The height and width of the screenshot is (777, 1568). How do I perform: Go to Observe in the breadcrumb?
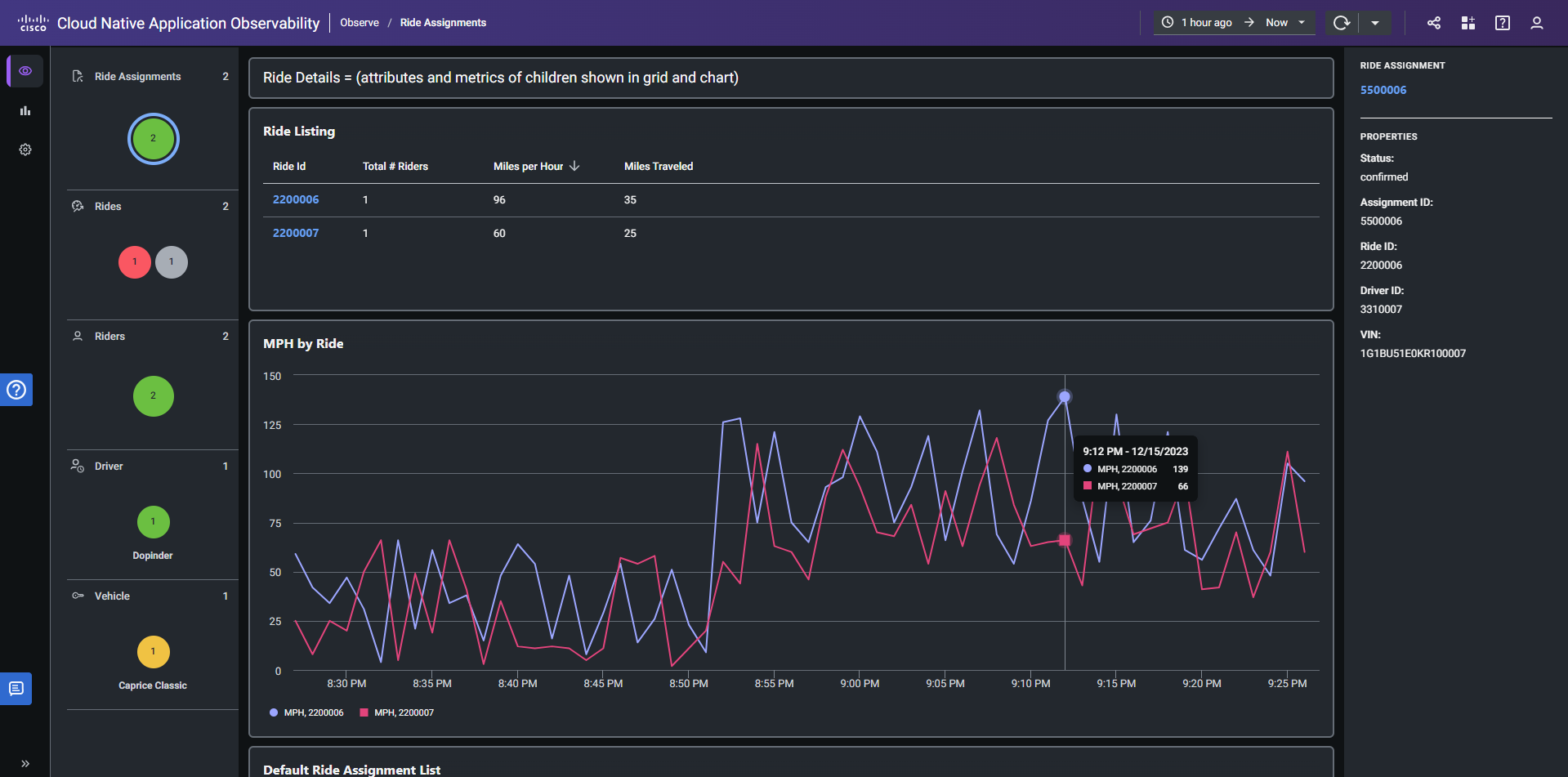(x=360, y=23)
